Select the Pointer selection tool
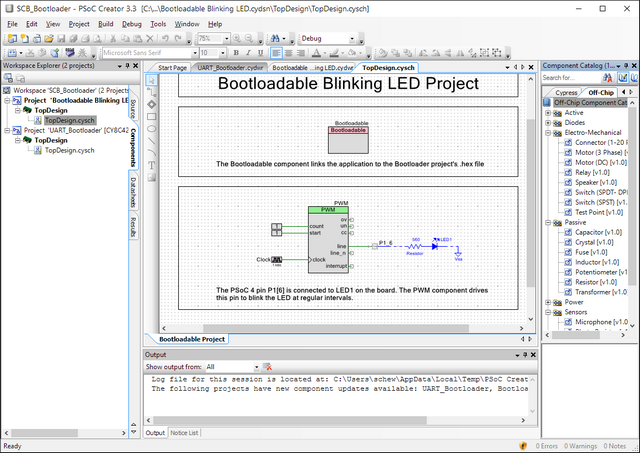Screen dimensions: 640x453 point(151,80)
